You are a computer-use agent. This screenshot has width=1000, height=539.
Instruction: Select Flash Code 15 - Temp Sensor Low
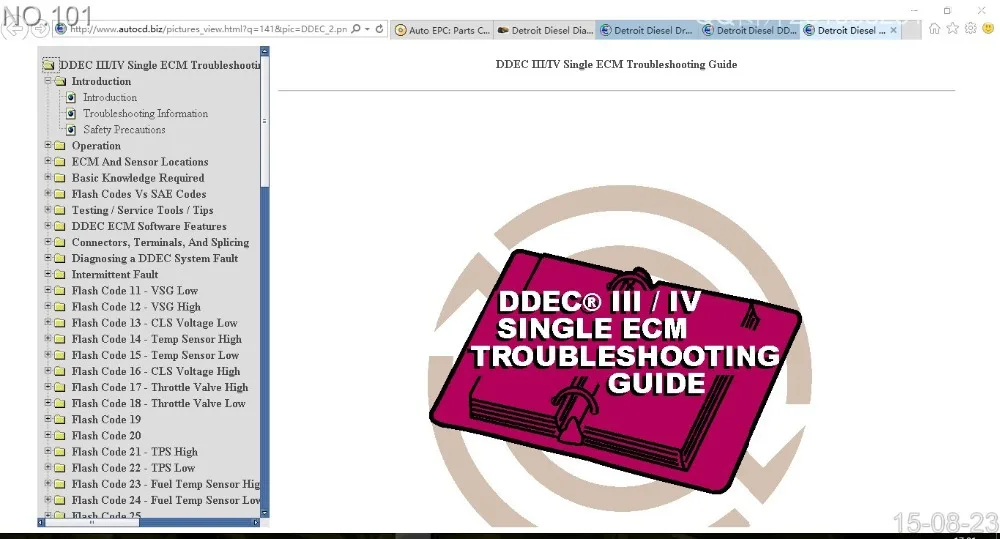coord(155,355)
